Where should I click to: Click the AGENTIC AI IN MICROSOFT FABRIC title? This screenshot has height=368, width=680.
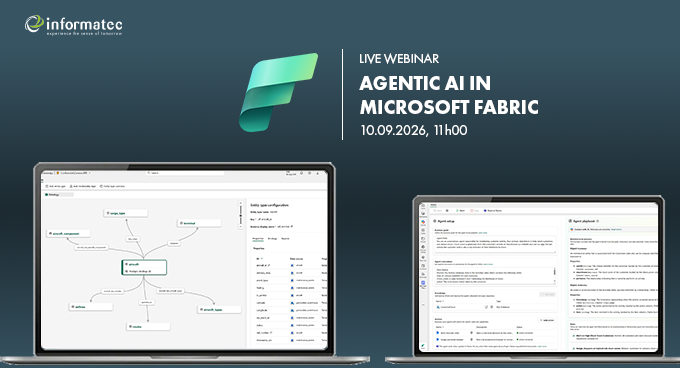tap(449, 95)
